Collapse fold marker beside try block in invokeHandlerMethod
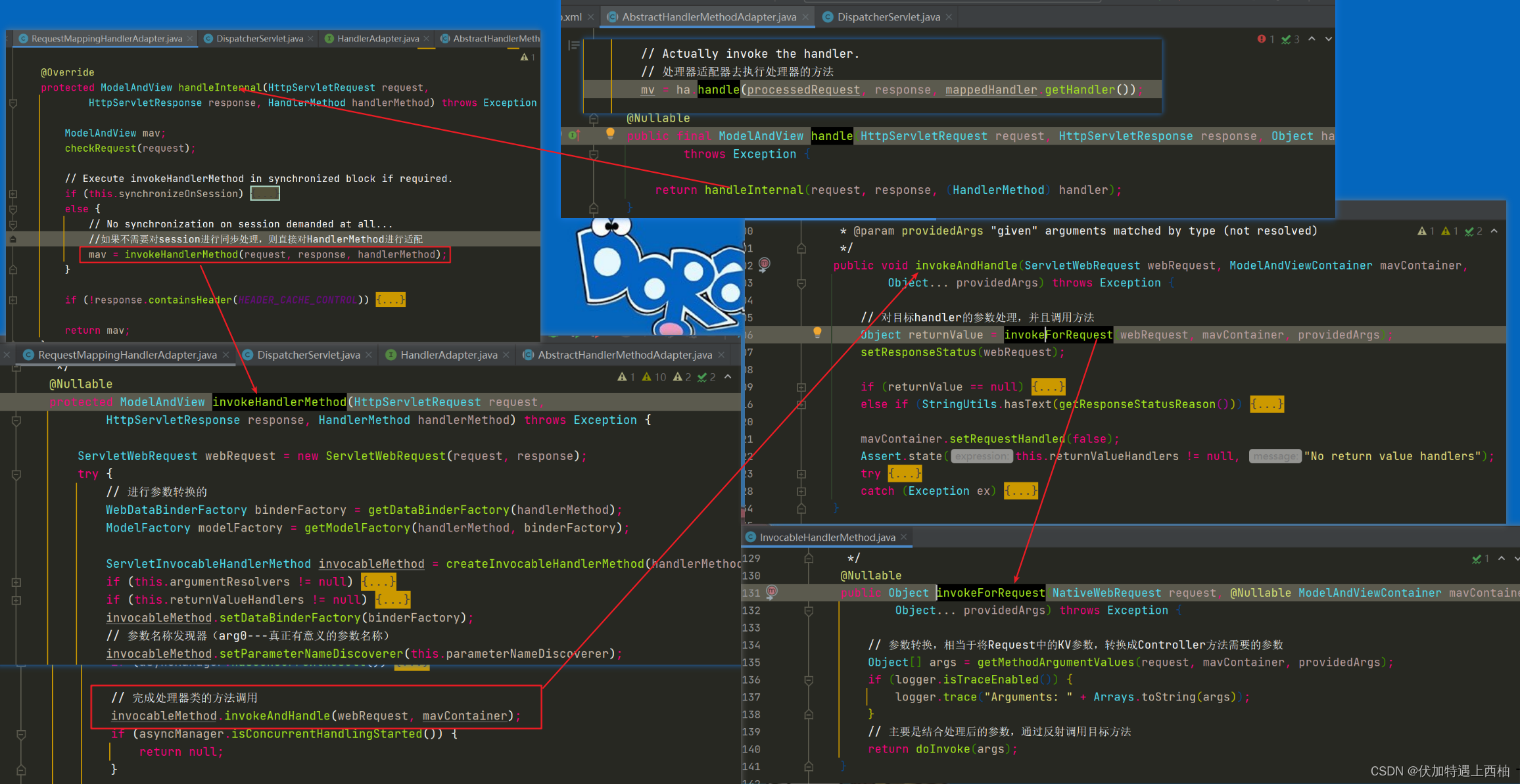This screenshot has width=1520, height=784. [16, 474]
